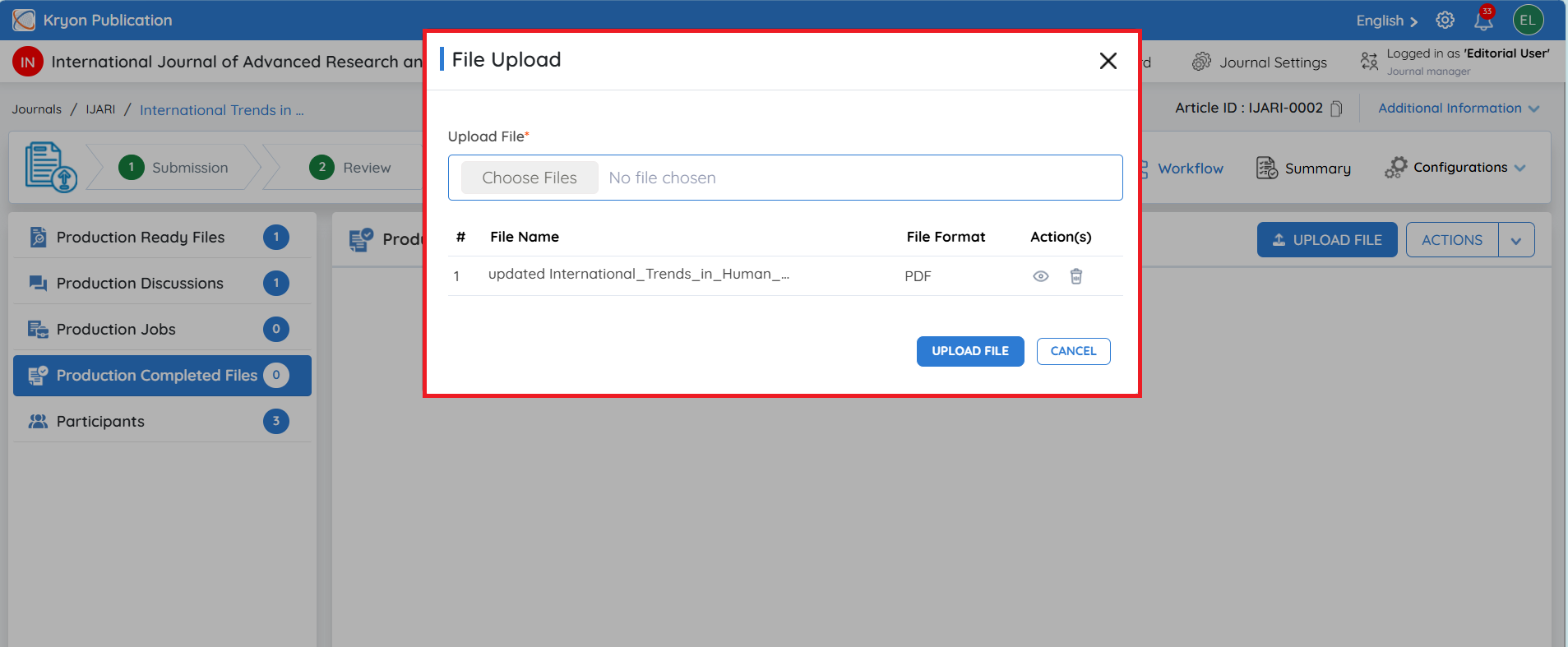Go to the Submission stage

pos(173,168)
